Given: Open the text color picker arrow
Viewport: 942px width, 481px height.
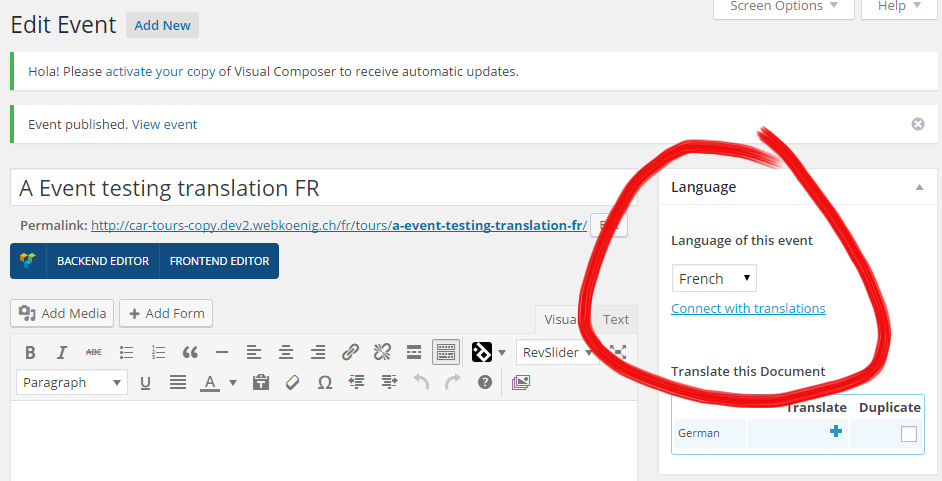Looking at the screenshot, I should coord(233,382).
